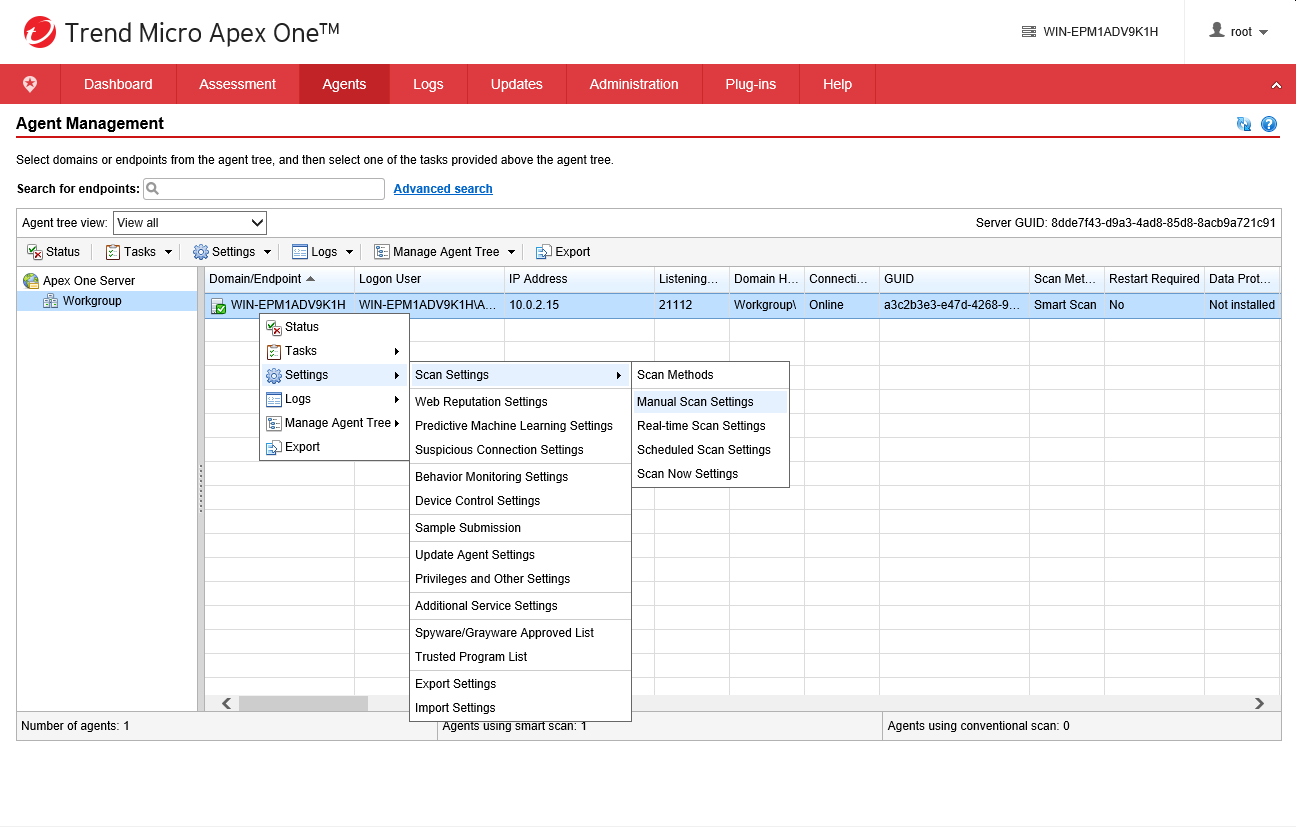Click the search magnifier icon
1296x827 pixels.
tap(154, 189)
